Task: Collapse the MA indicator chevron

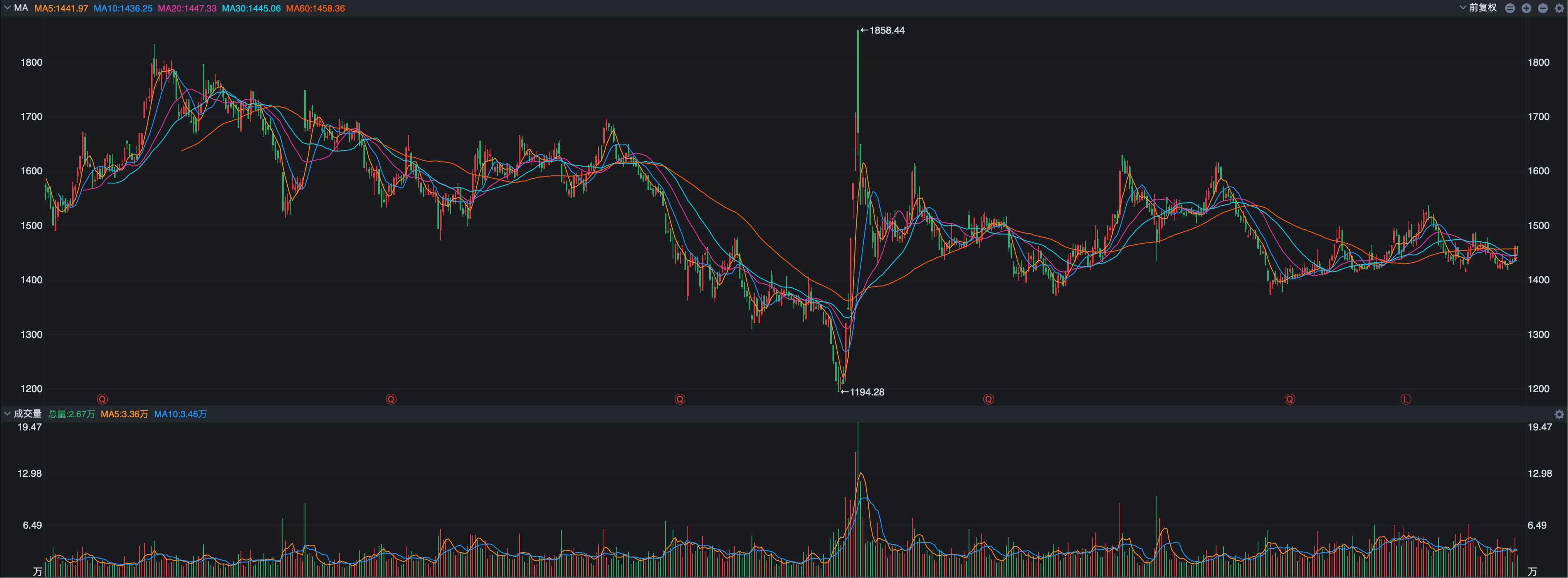Action: [x=7, y=8]
